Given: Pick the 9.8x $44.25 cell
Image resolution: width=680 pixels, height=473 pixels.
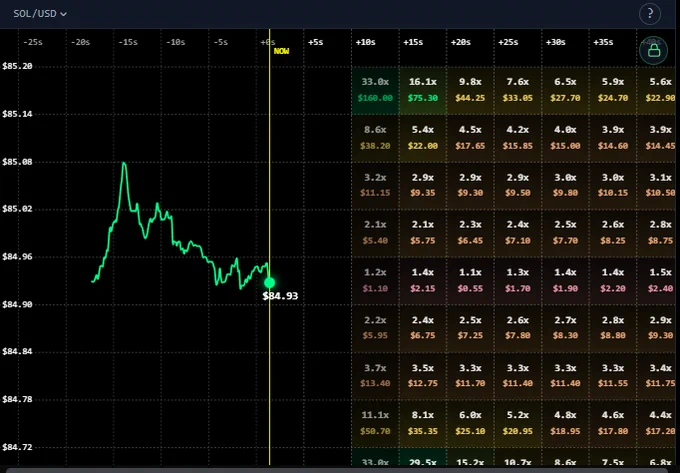Looking at the screenshot, I should (470, 90).
